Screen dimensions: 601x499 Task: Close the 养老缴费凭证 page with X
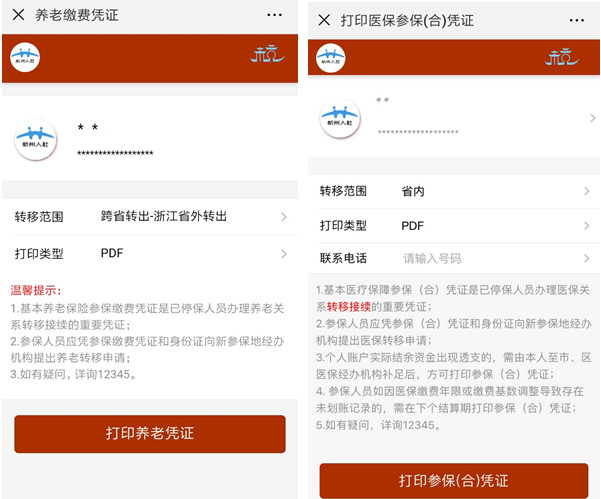[18, 16]
